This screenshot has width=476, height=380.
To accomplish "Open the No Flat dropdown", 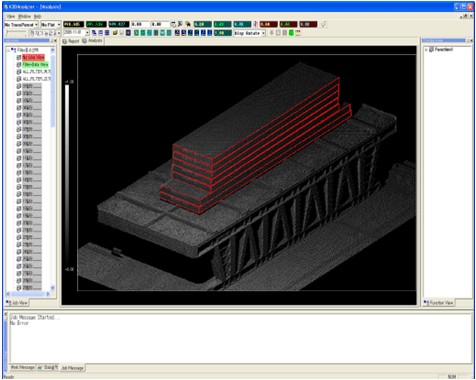I will (x=51, y=25).
